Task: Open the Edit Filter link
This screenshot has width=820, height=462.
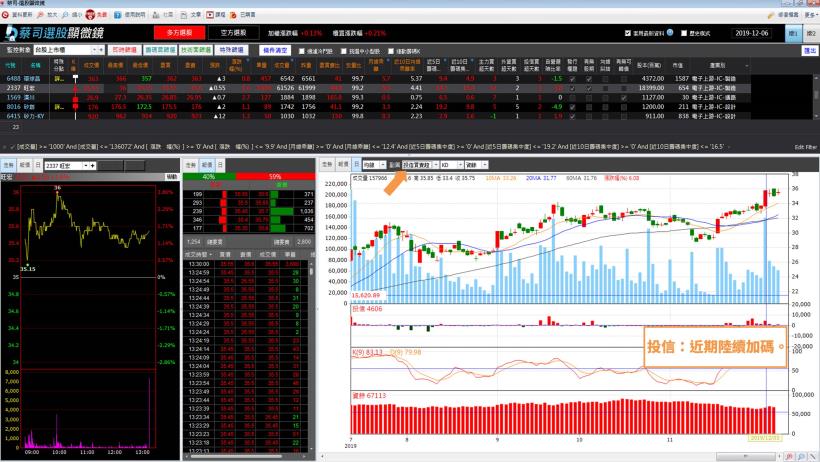Action: tap(805, 147)
